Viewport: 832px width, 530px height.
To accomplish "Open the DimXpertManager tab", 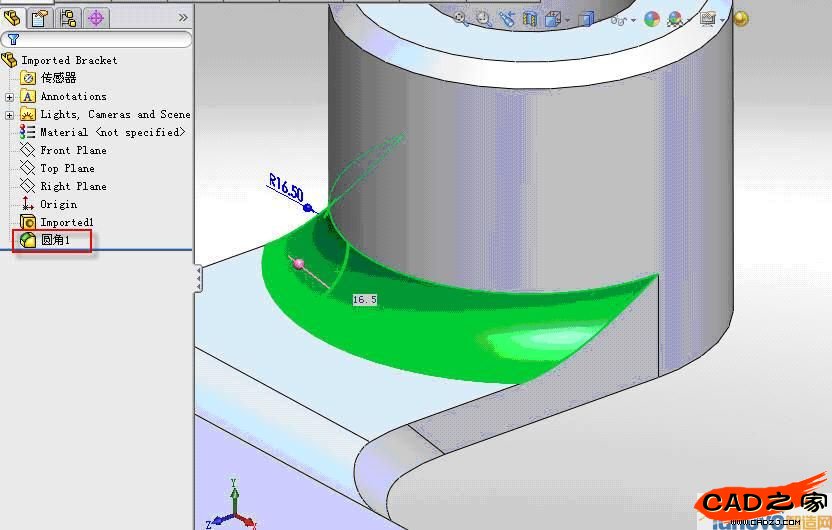I will tap(96, 17).
